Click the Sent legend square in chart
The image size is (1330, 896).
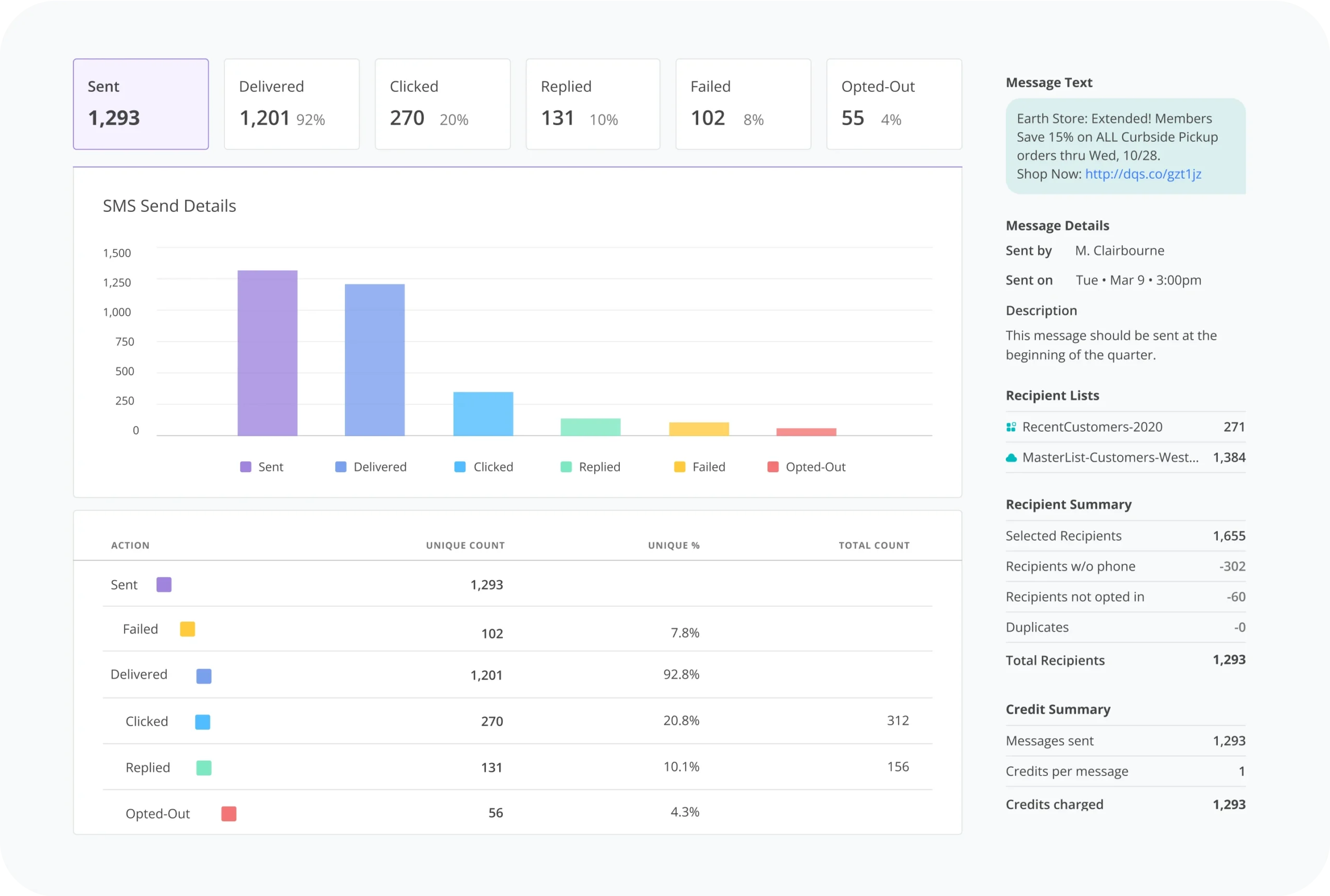pos(246,467)
